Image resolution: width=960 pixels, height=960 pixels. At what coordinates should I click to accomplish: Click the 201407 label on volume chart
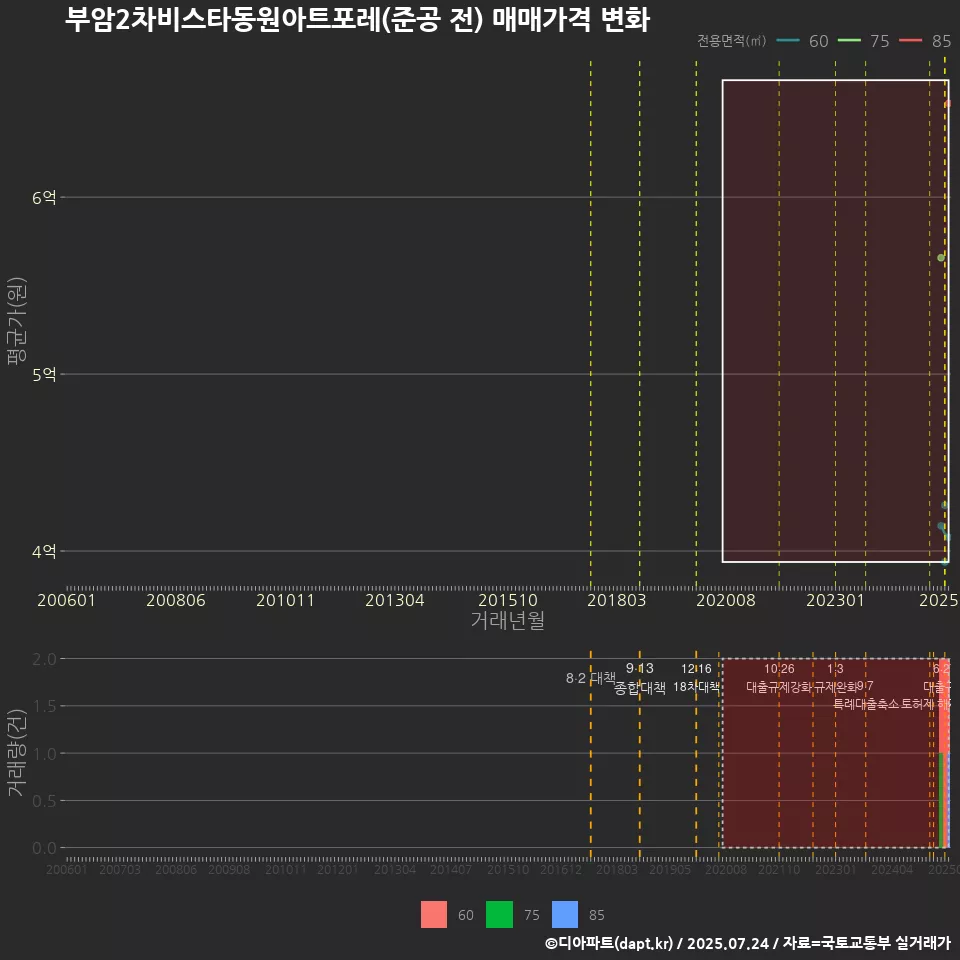[451, 869]
